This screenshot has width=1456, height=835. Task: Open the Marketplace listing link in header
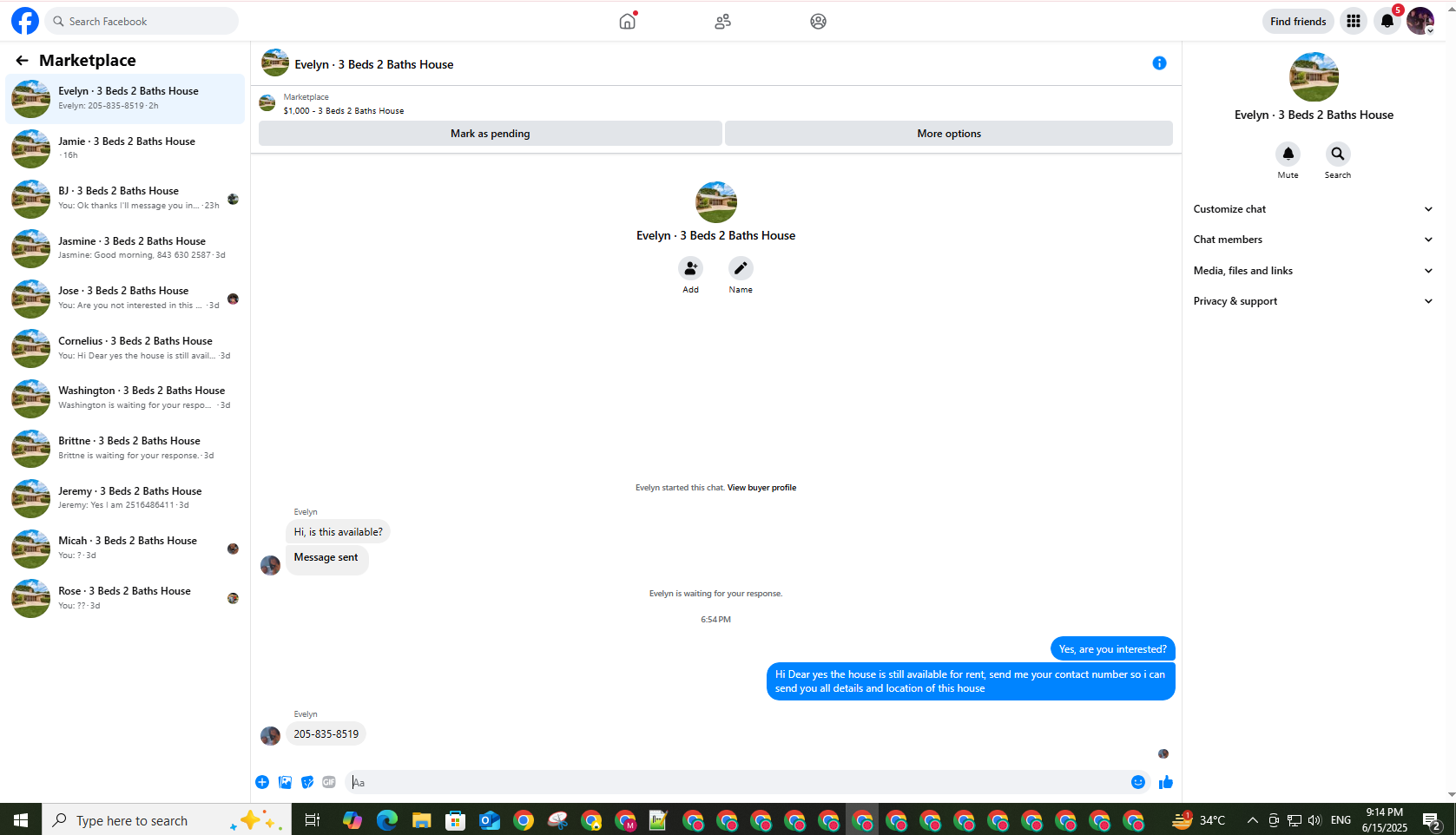click(x=344, y=111)
